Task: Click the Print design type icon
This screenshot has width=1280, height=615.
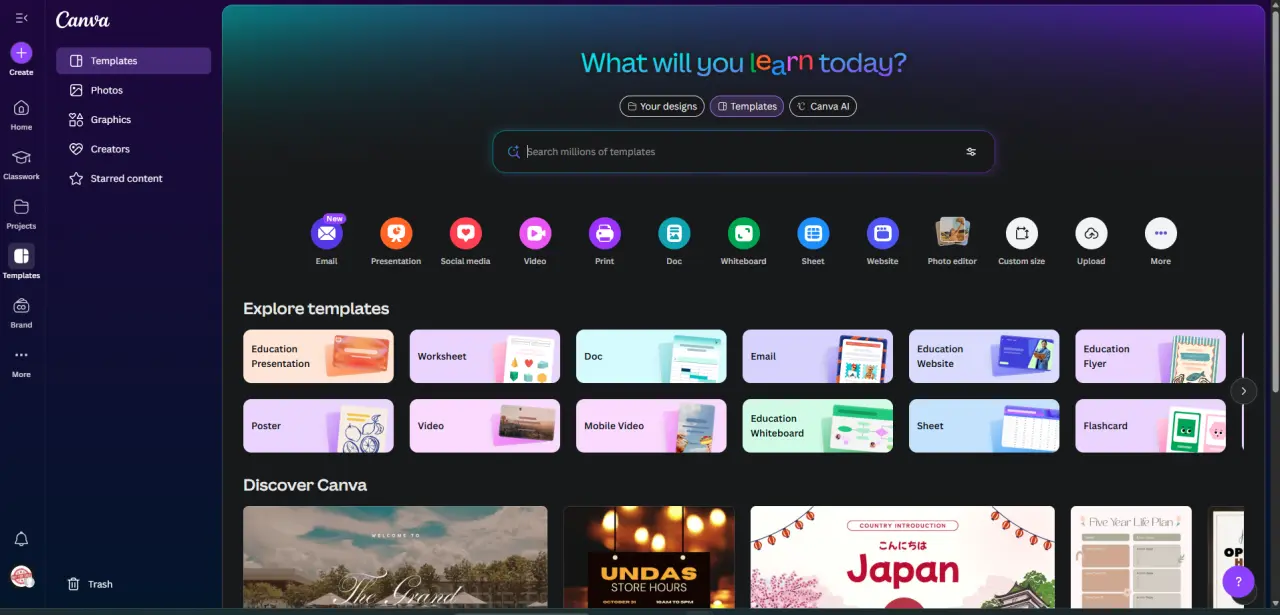Action: click(605, 234)
